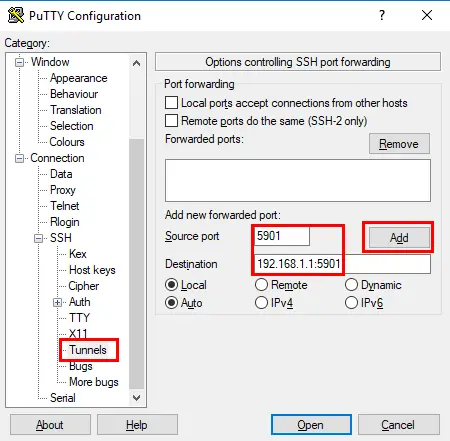This screenshot has height=441, width=450.
Task: Open the Tunnels category
Action: (x=88, y=350)
